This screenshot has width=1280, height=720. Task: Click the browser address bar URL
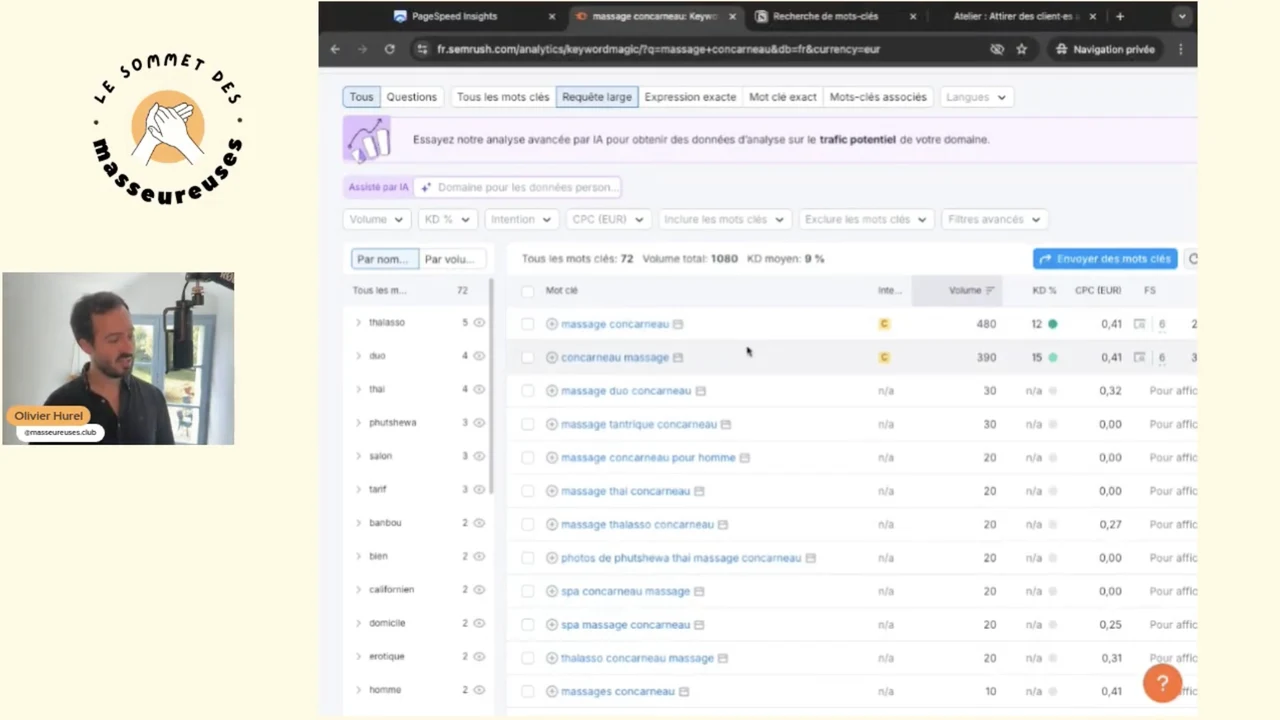click(659, 49)
